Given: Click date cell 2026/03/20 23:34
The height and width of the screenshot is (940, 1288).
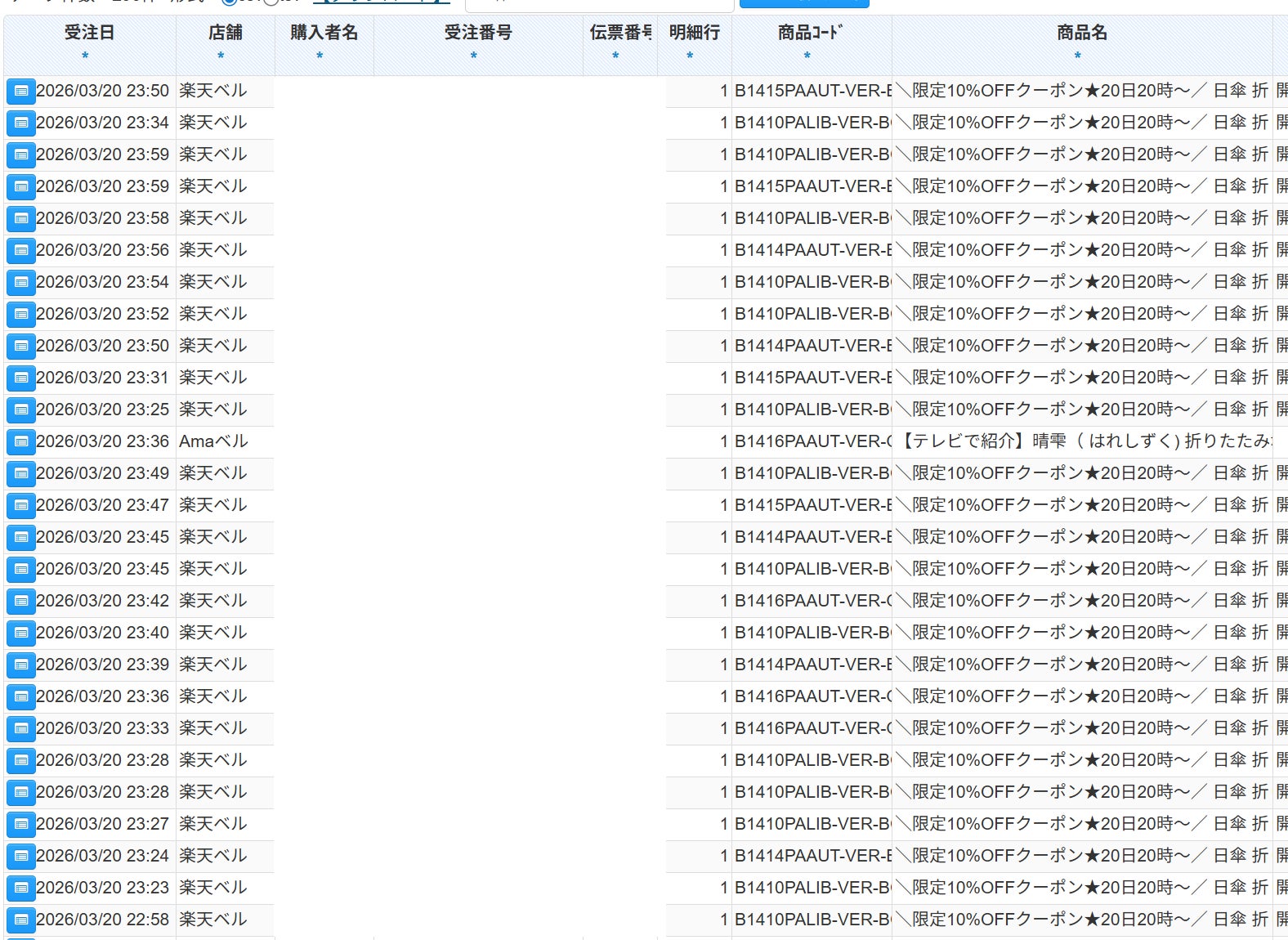Looking at the screenshot, I should point(103,123).
